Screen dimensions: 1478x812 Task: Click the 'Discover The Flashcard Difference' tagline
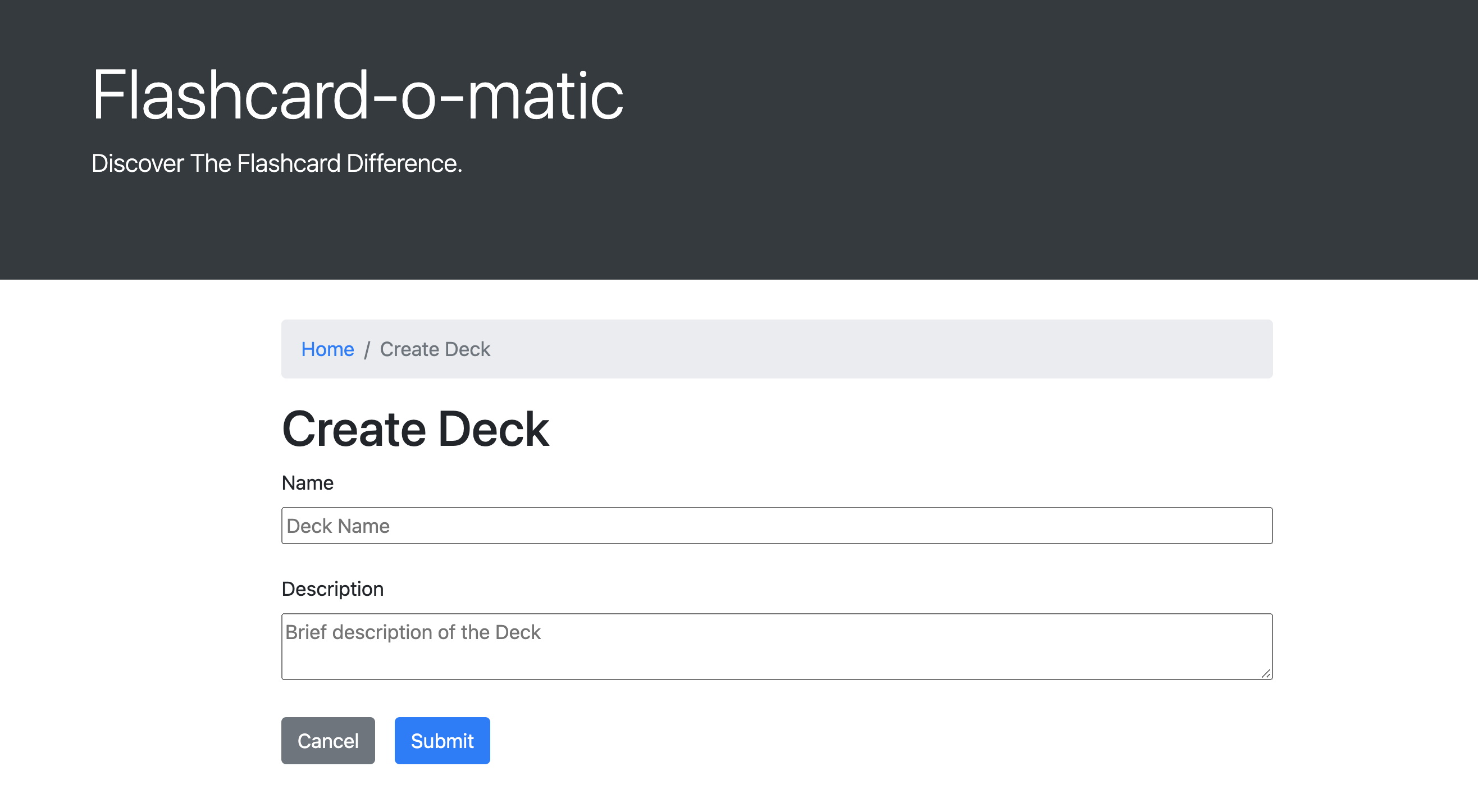tap(276, 163)
